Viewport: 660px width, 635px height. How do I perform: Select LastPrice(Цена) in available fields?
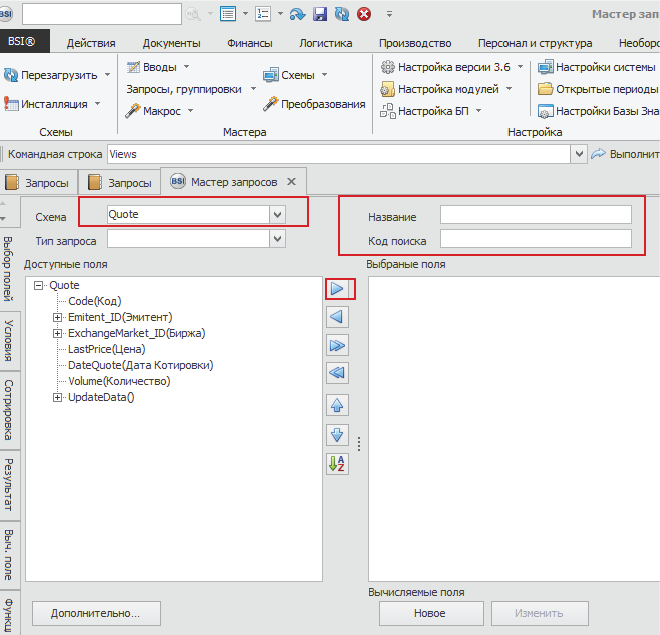coord(106,349)
